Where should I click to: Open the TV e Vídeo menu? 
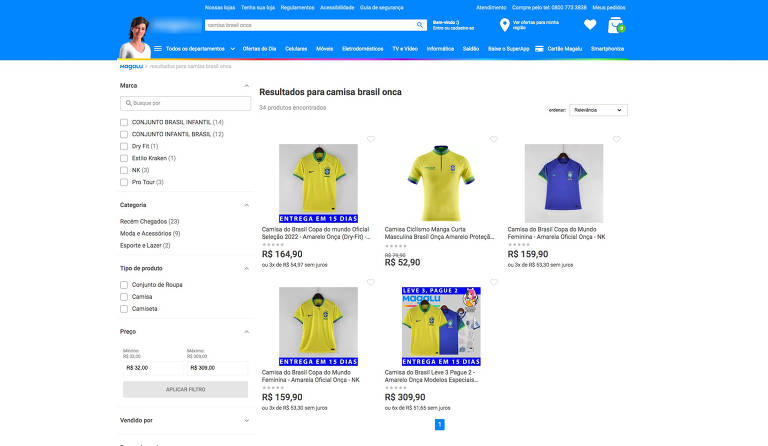[405, 49]
